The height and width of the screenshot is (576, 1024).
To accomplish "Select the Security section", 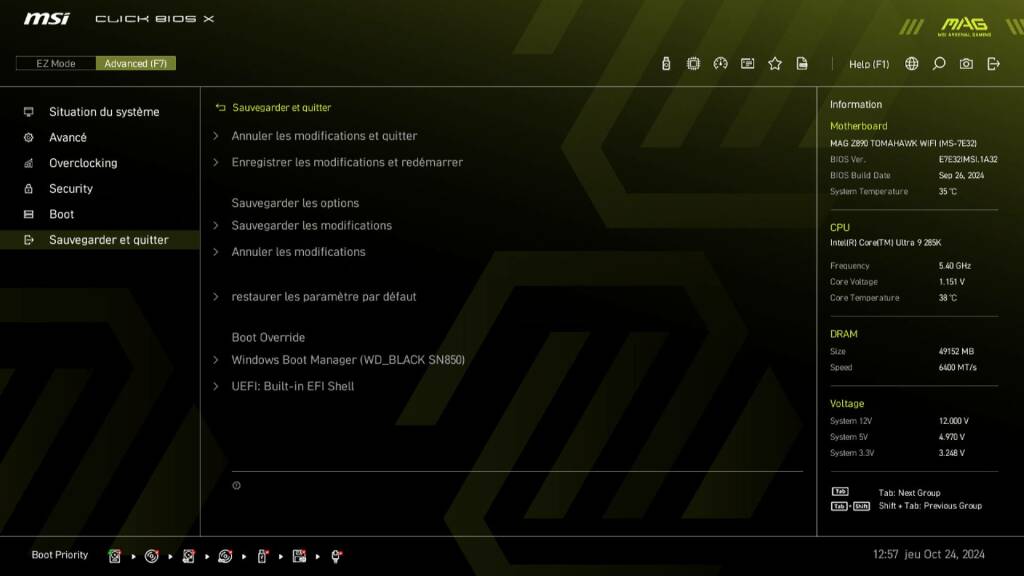I will (70, 188).
